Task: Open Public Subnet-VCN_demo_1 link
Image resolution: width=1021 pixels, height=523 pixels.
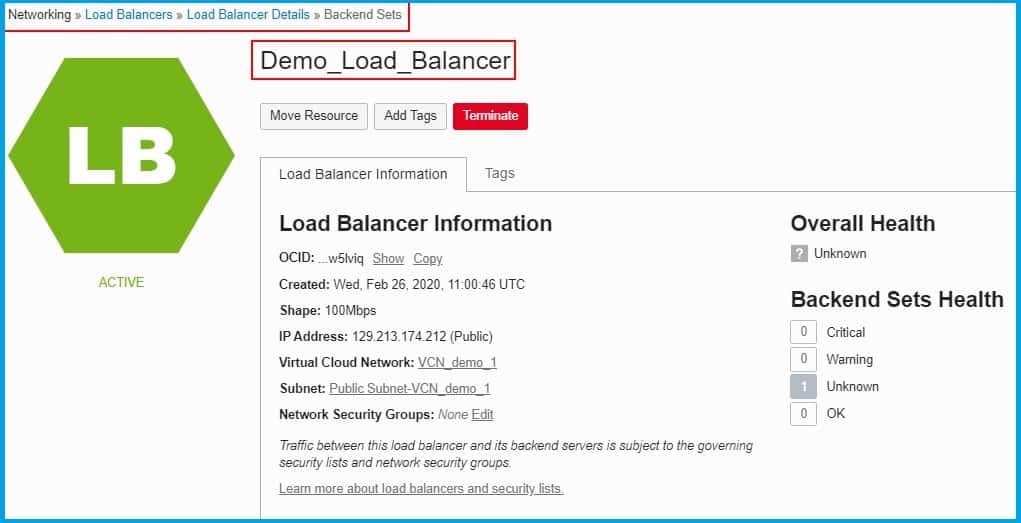Action: coord(410,389)
